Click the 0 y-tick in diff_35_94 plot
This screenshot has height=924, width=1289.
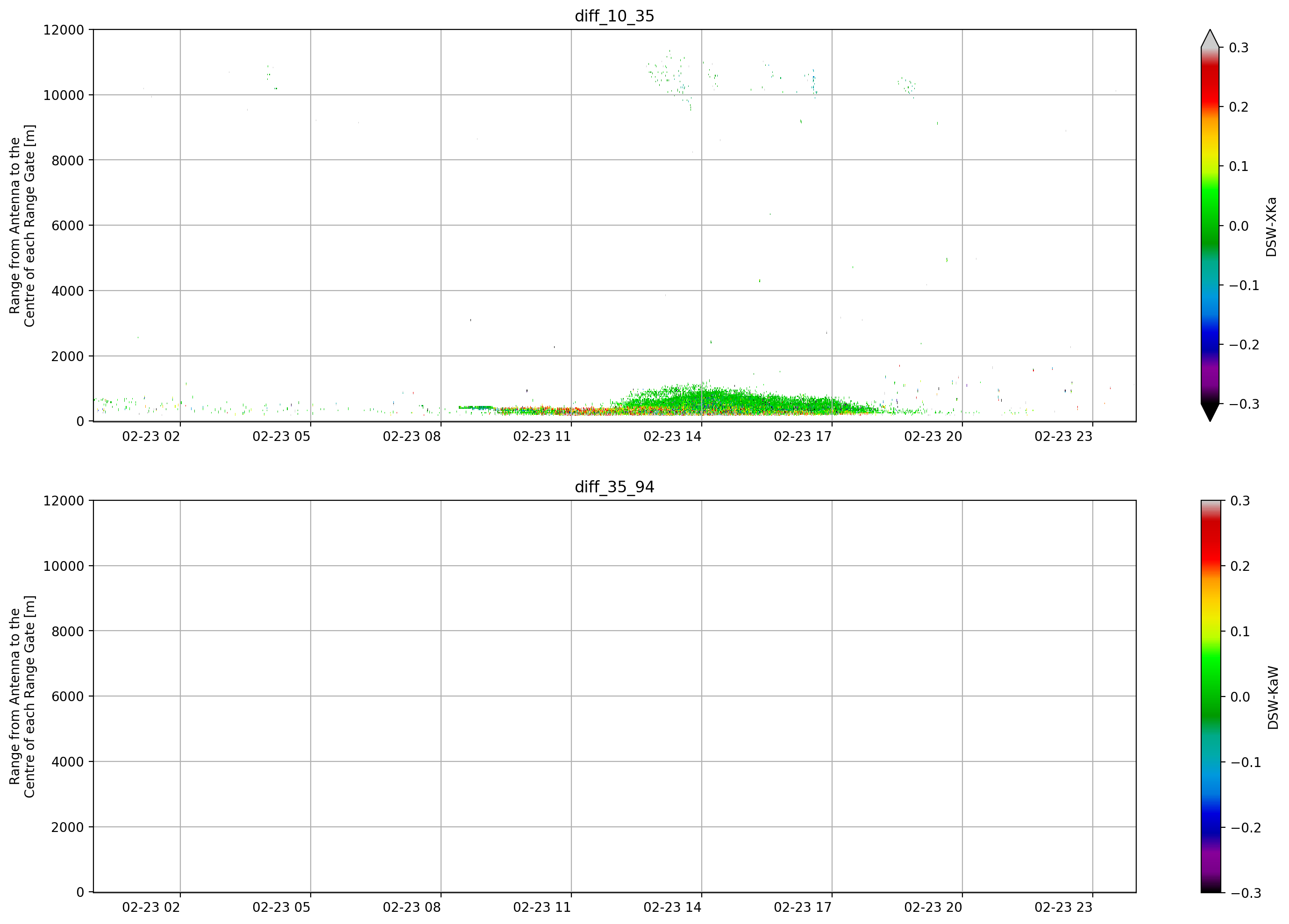pos(80,893)
